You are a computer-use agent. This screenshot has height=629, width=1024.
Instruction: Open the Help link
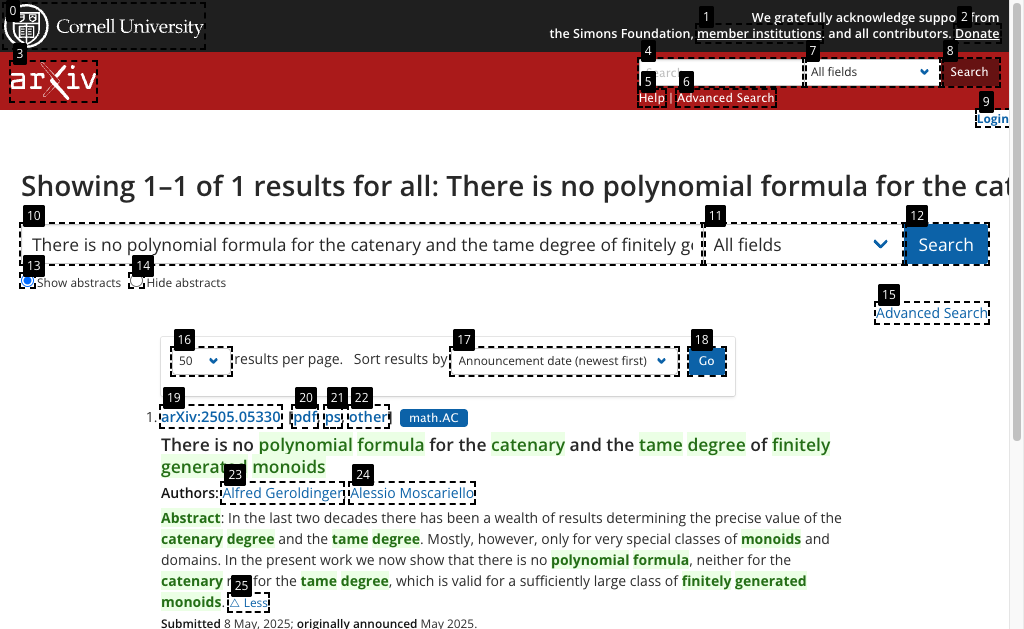pos(652,98)
